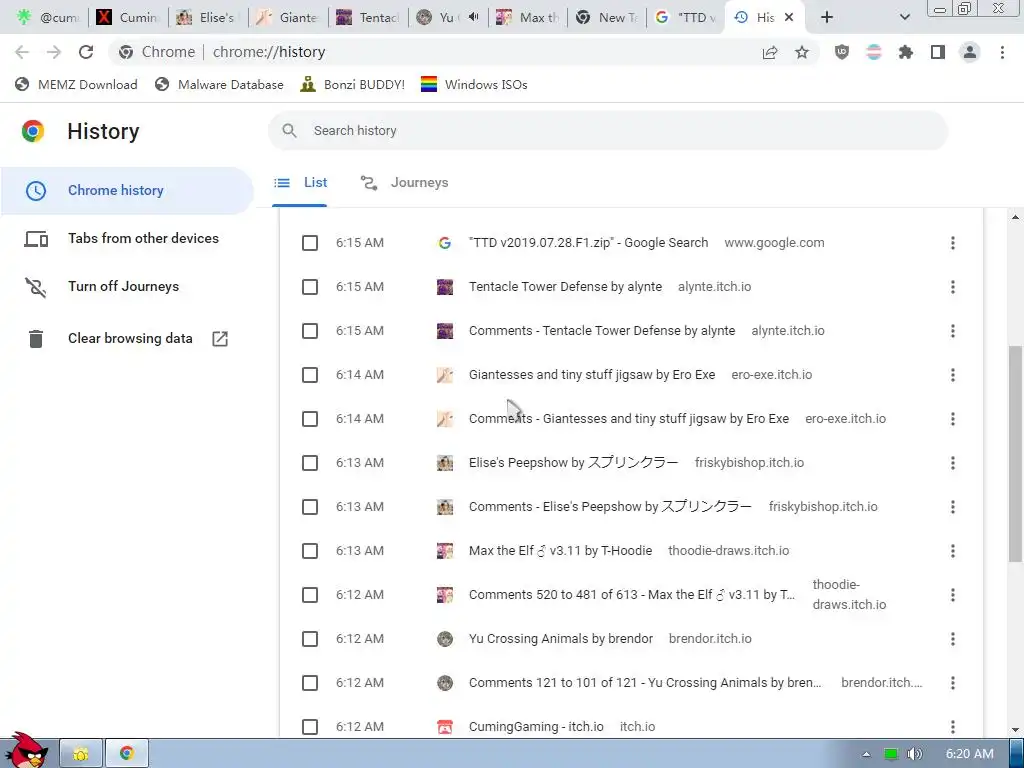Click Angry Birds start button on taskbar
The height and width of the screenshot is (768, 1024).
pyautogui.click(x=26, y=750)
